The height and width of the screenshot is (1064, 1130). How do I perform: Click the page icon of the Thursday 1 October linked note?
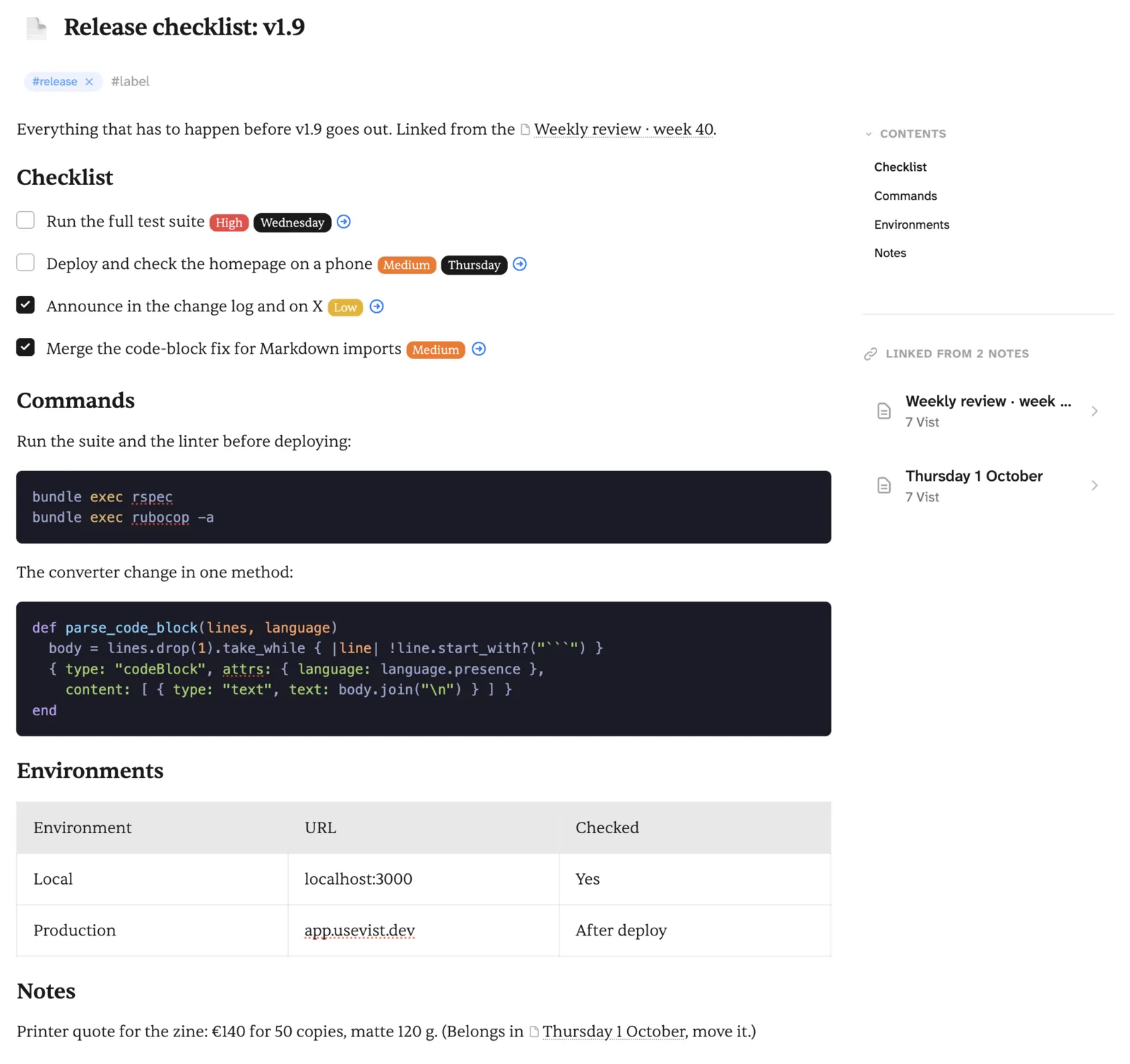tap(884, 486)
